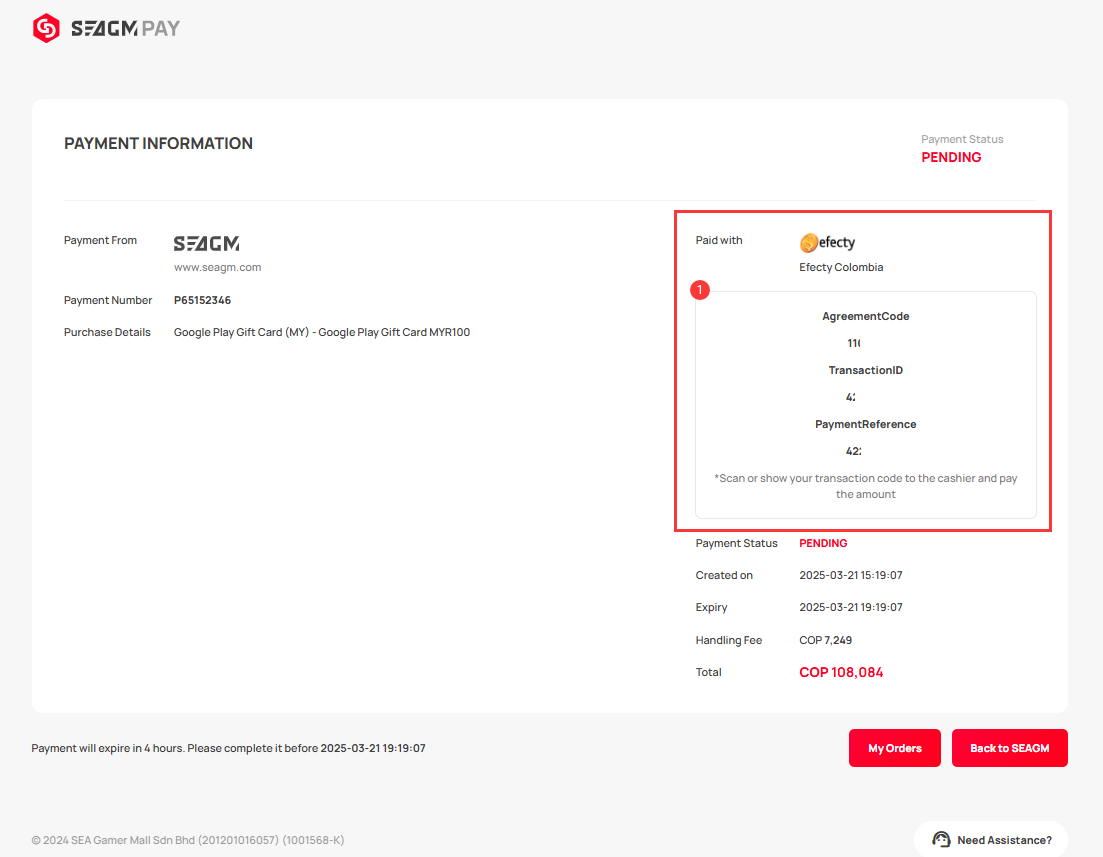Screen dimensions: 1103x857
Task: Click the date 2025-03-21 19:19:07 in the Expiry row
Action: [850, 607]
